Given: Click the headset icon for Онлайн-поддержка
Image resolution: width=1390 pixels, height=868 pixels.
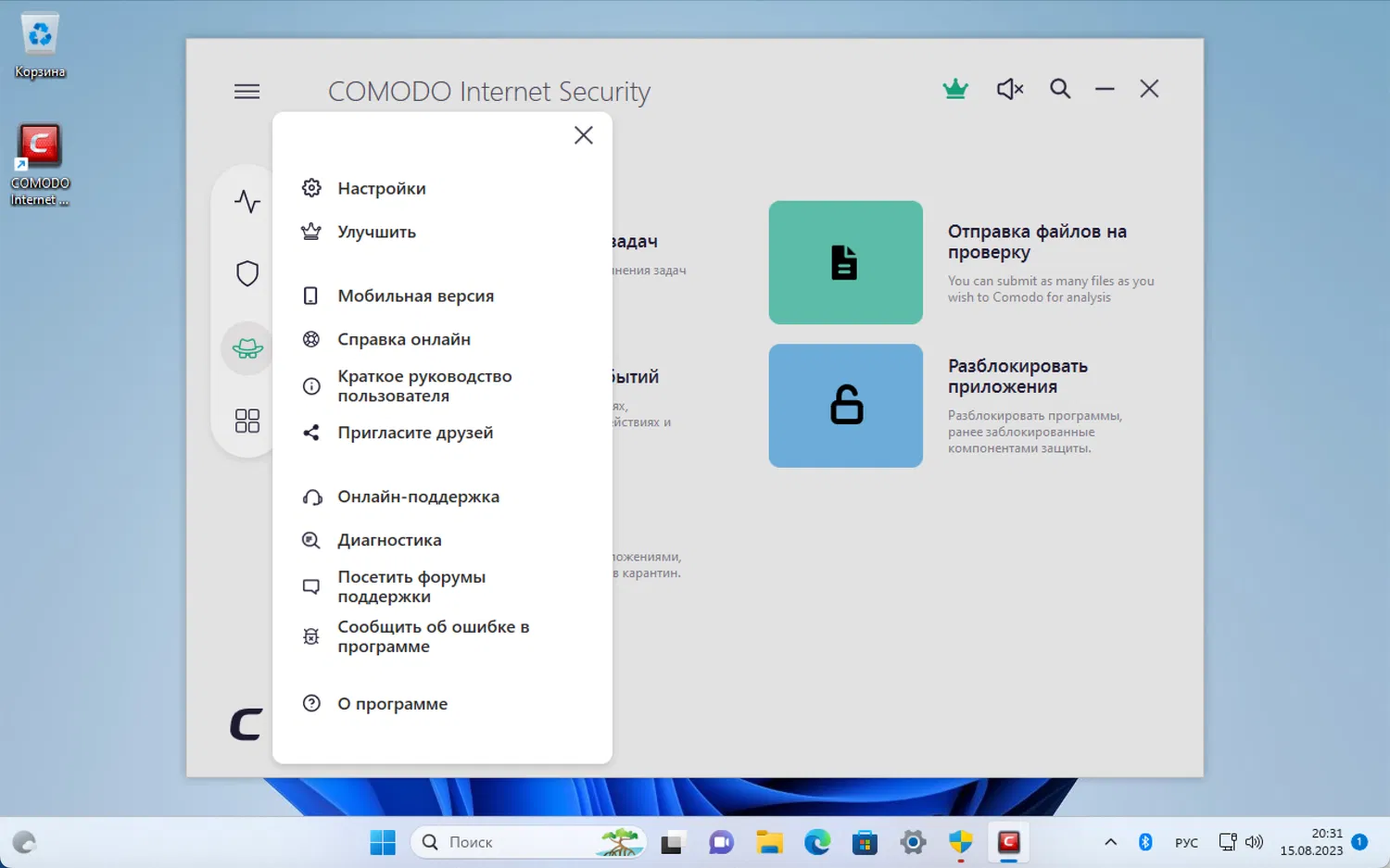Looking at the screenshot, I should click(311, 497).
